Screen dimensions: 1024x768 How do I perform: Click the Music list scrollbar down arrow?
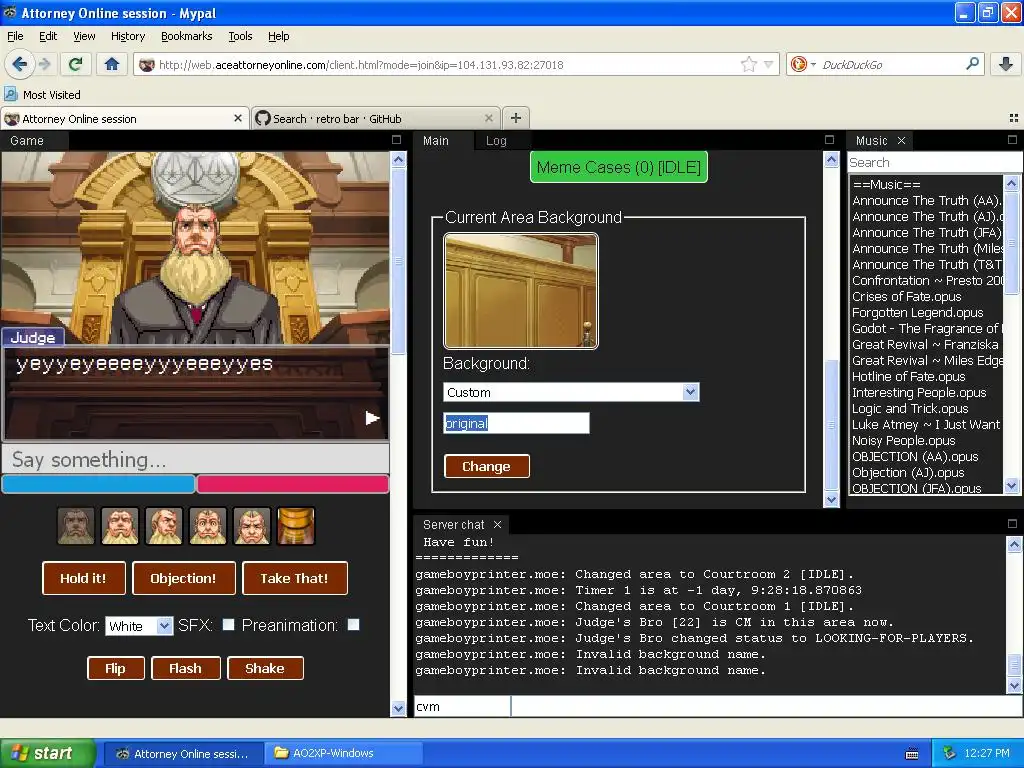click(x=1011, y=485)
